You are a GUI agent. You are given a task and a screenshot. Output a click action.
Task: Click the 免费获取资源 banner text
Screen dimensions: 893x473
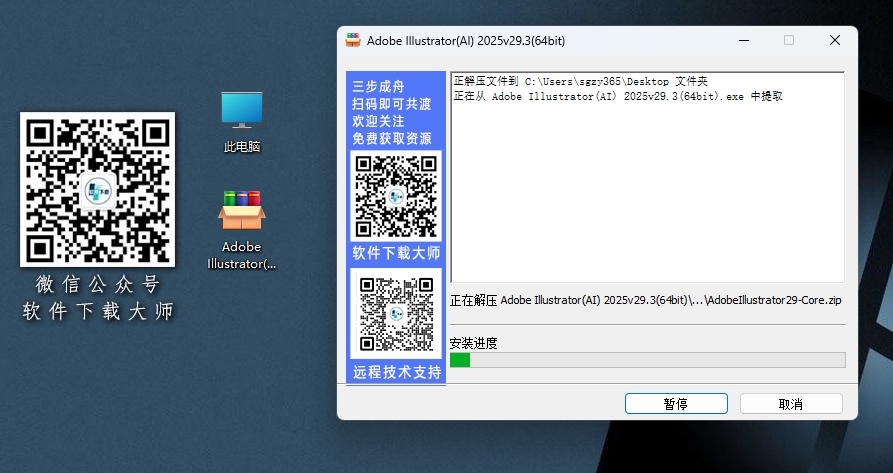[x=392, y=138]
